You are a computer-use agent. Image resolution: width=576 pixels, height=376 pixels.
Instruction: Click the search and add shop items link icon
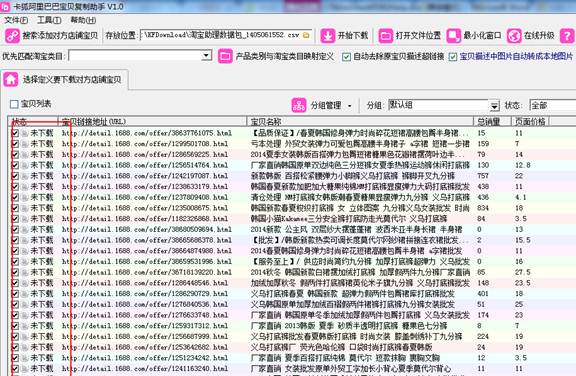coord(12,36)
